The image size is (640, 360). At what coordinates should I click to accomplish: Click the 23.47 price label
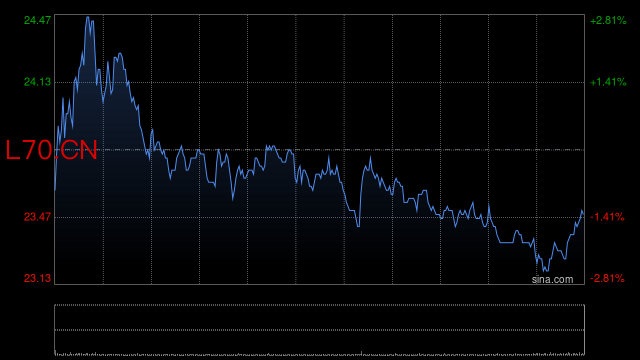click(x=38, y=217)
